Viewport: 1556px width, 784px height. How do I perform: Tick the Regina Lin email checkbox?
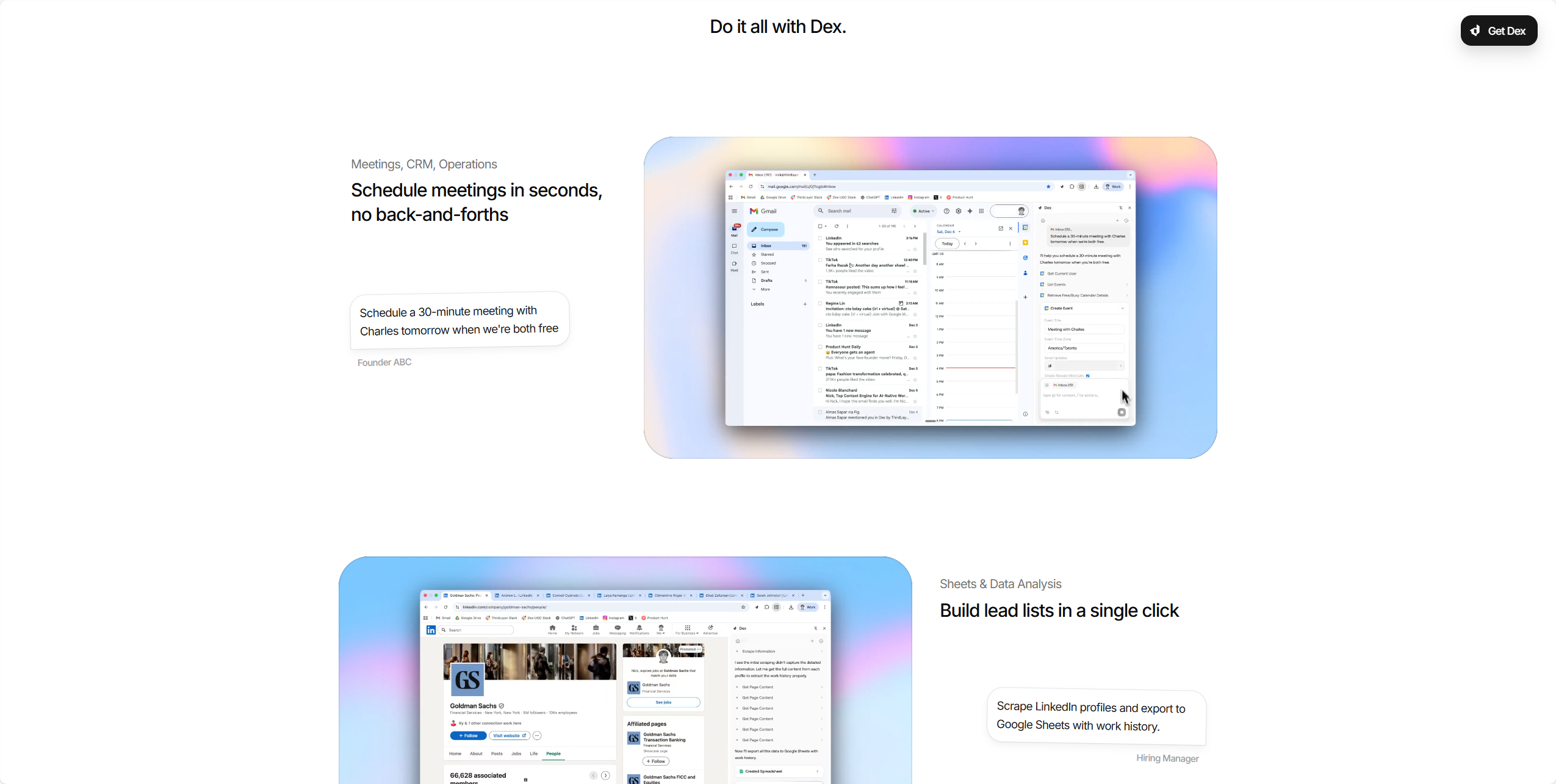point(820,303)
